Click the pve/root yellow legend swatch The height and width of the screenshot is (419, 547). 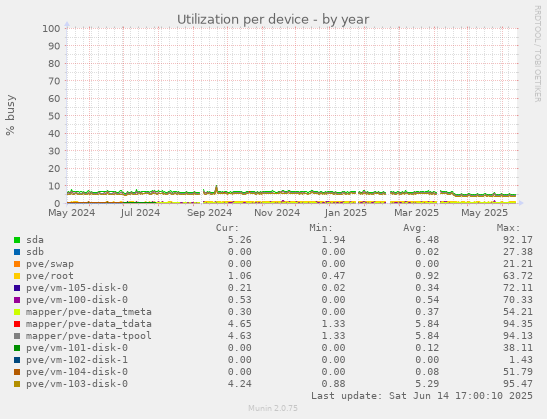17,276
